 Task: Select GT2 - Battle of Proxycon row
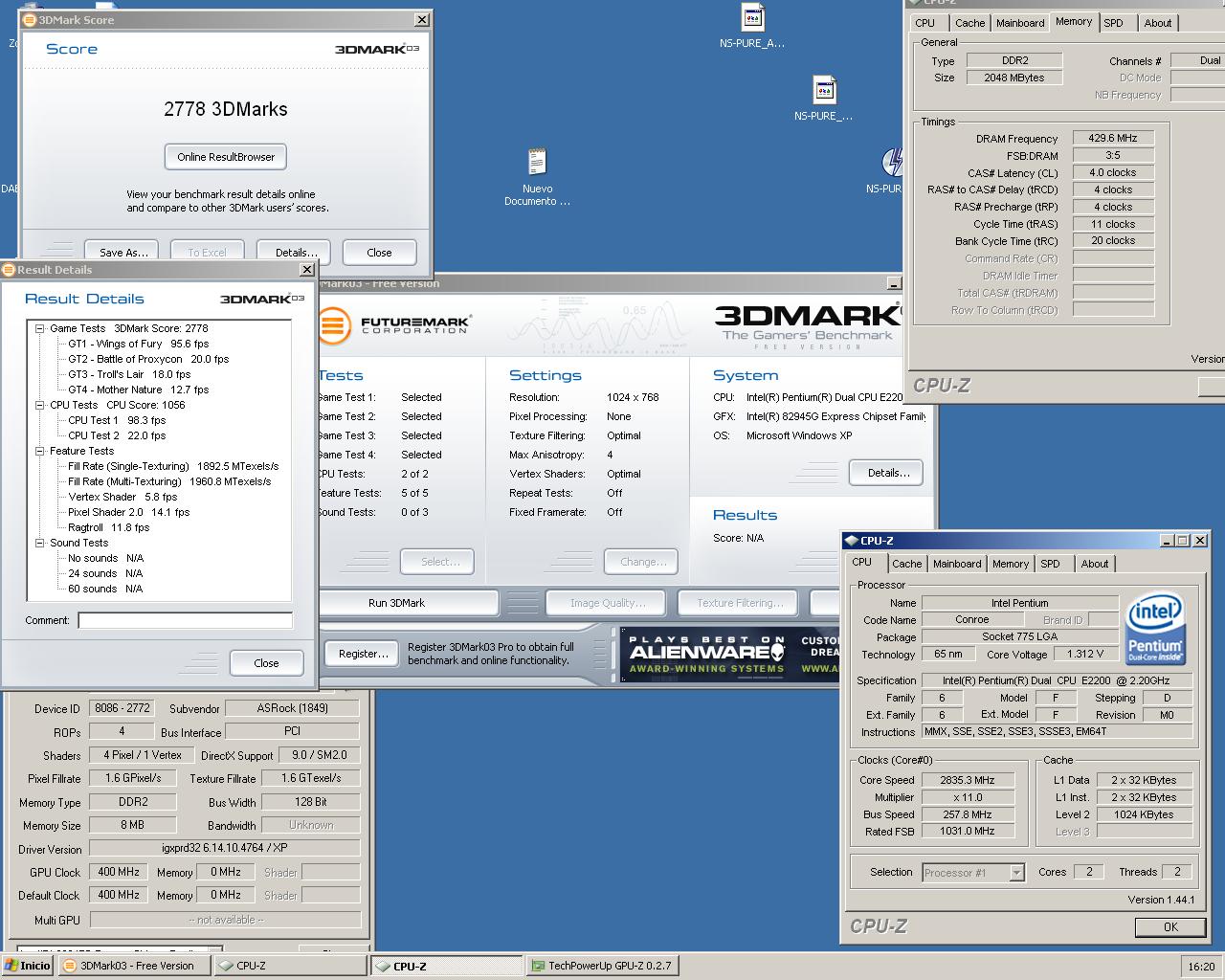[x=148, y=359]
